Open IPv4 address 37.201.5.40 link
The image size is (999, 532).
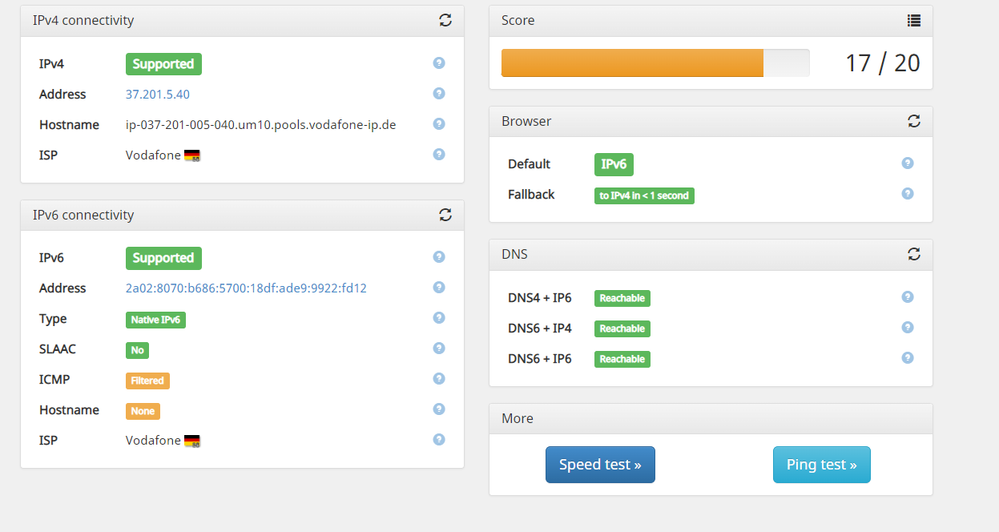tap(157, 94)
